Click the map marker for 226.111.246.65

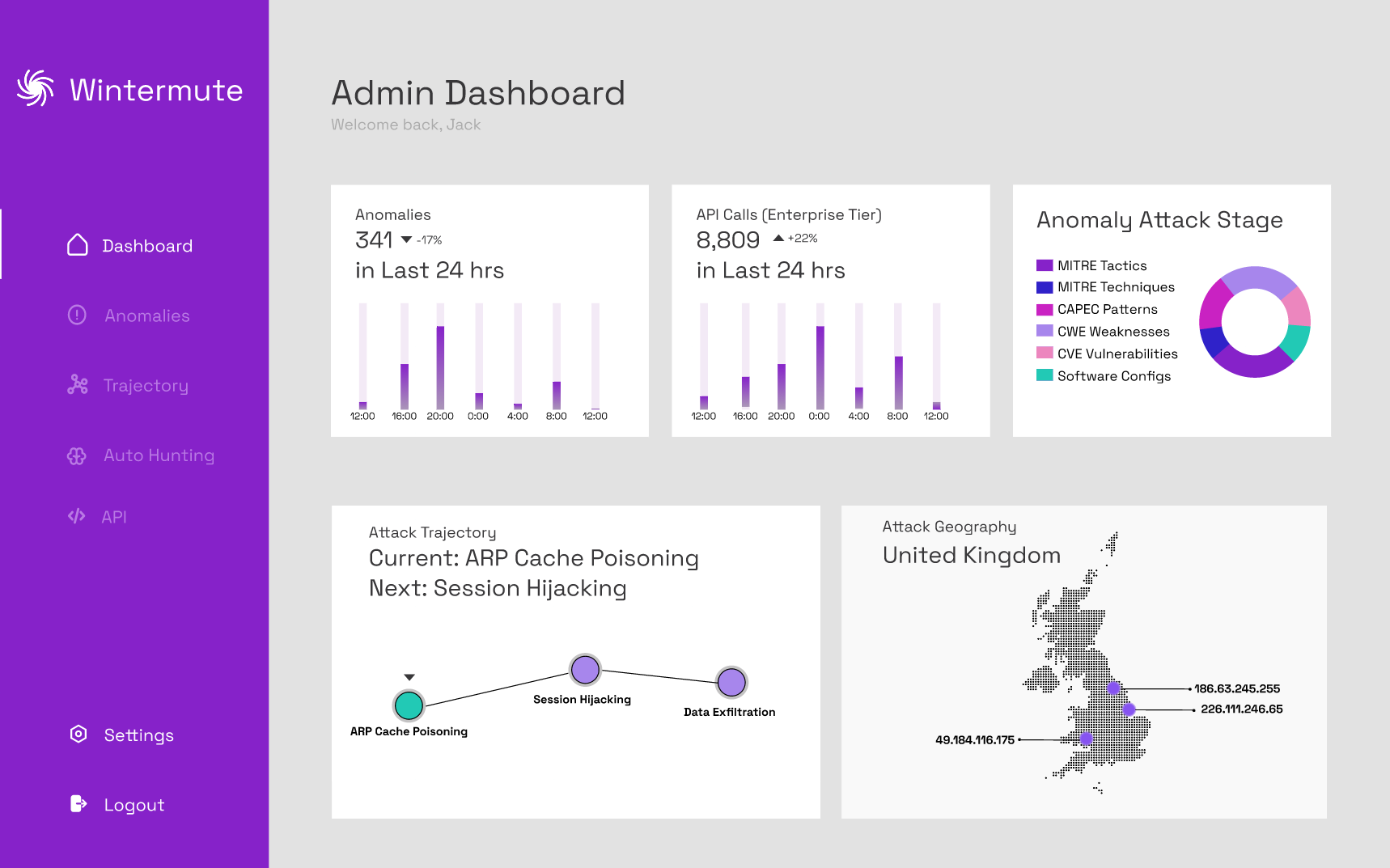1129,709
